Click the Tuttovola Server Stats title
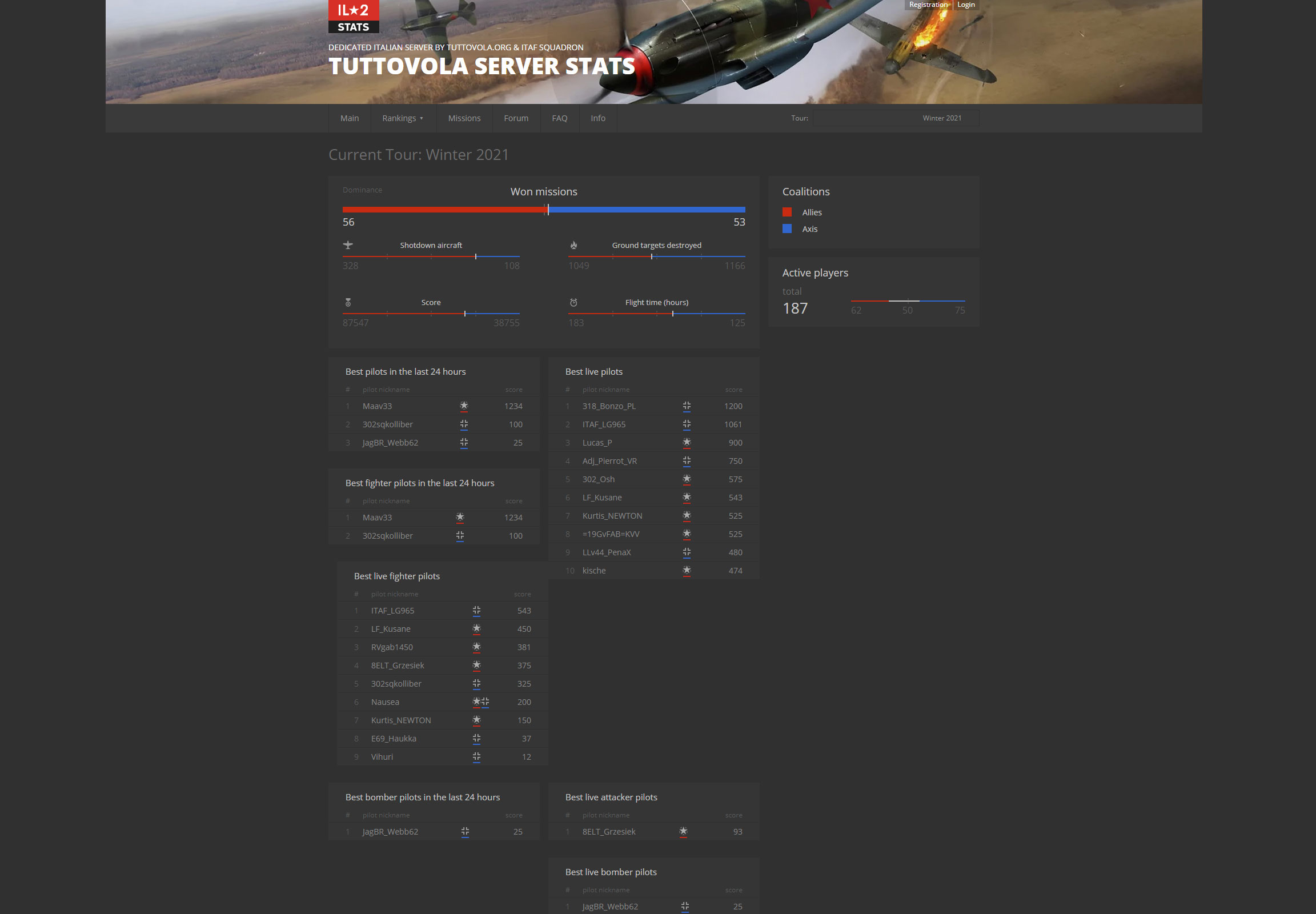The height and width of the screenshot is (914, 1316). click(x=482, y=66)
